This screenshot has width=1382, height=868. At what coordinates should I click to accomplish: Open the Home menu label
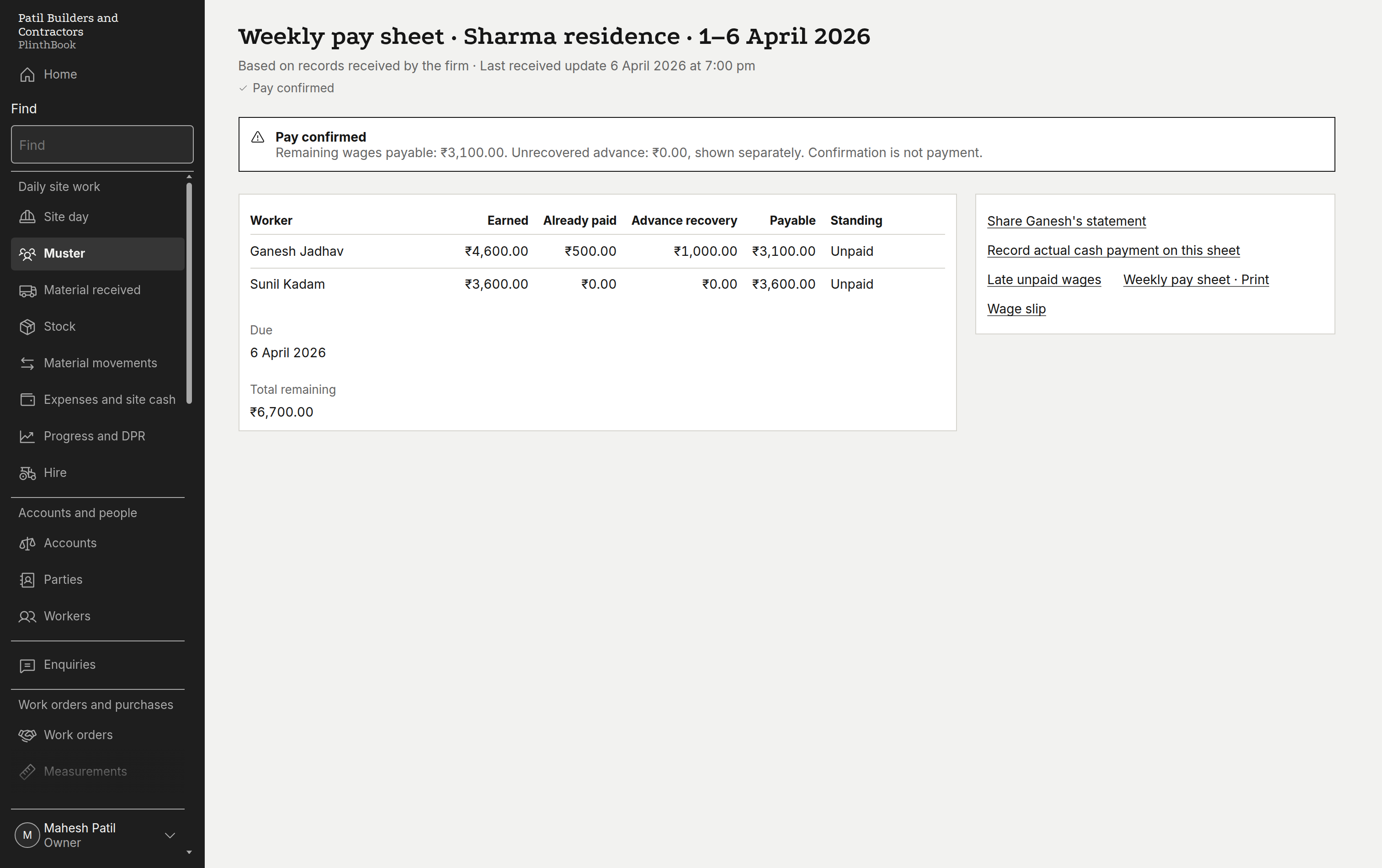(x=60, y=74)
